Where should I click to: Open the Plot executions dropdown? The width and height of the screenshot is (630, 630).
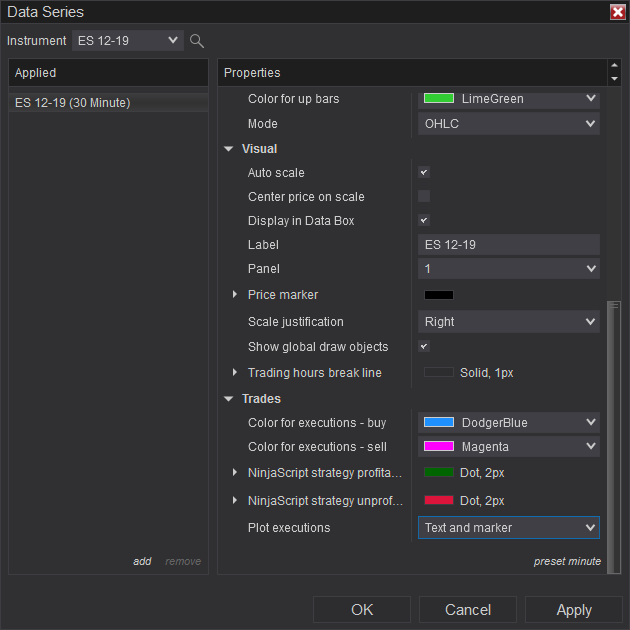coord(508,528)
